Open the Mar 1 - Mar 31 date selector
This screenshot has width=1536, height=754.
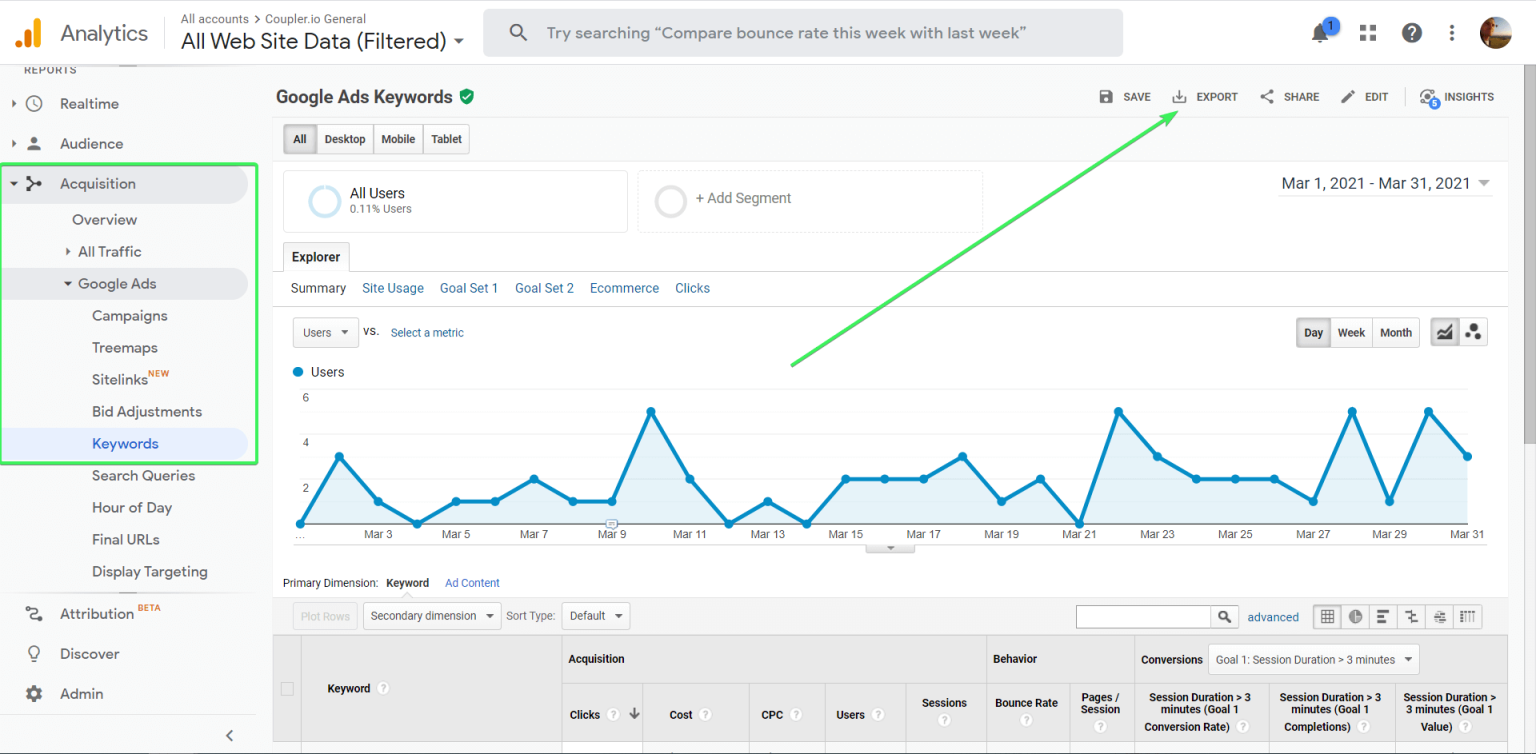point(1384,183)
